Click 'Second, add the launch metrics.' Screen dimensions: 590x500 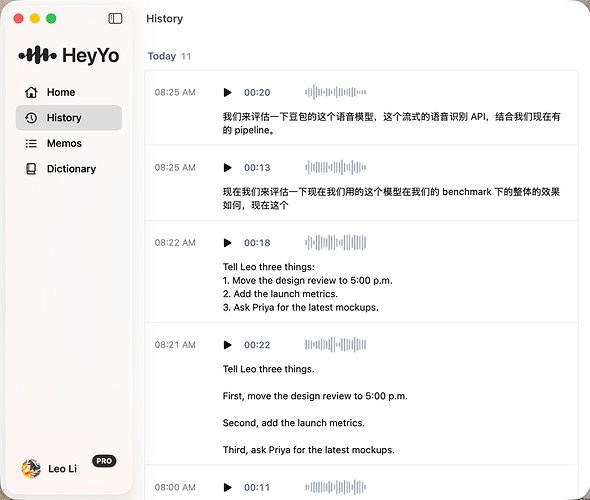(x=293, y=423)
